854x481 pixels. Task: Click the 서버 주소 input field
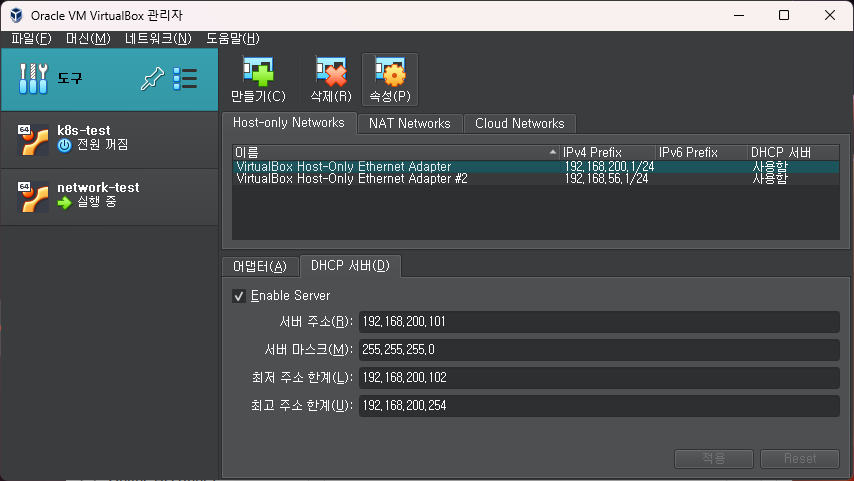[599, 321]
